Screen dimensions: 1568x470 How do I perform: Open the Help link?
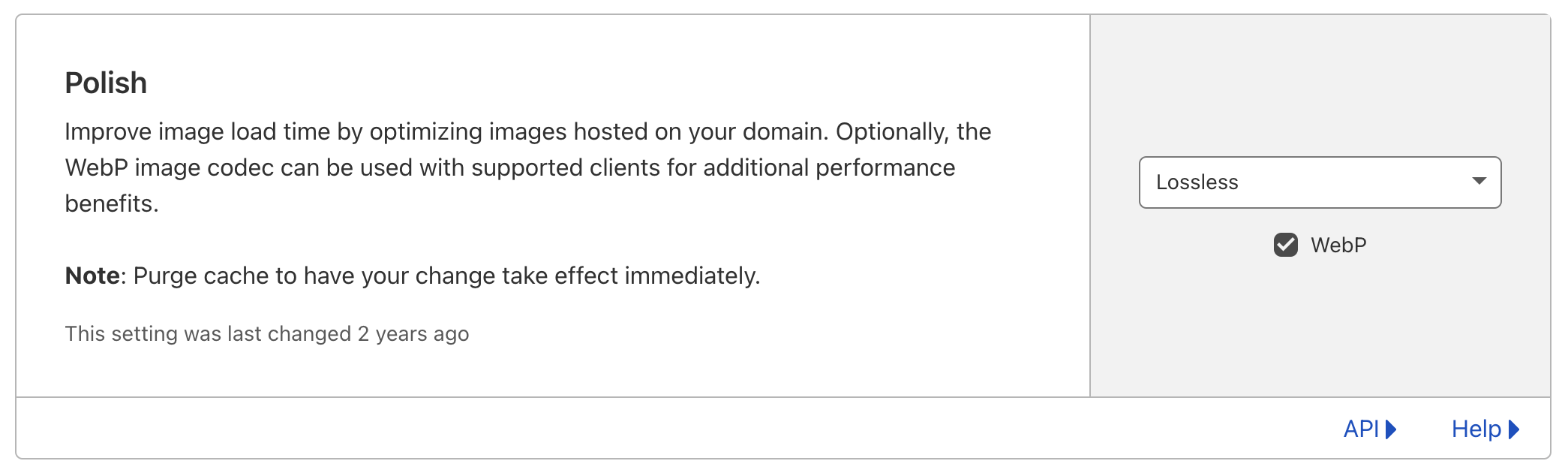click(1485, 429)
